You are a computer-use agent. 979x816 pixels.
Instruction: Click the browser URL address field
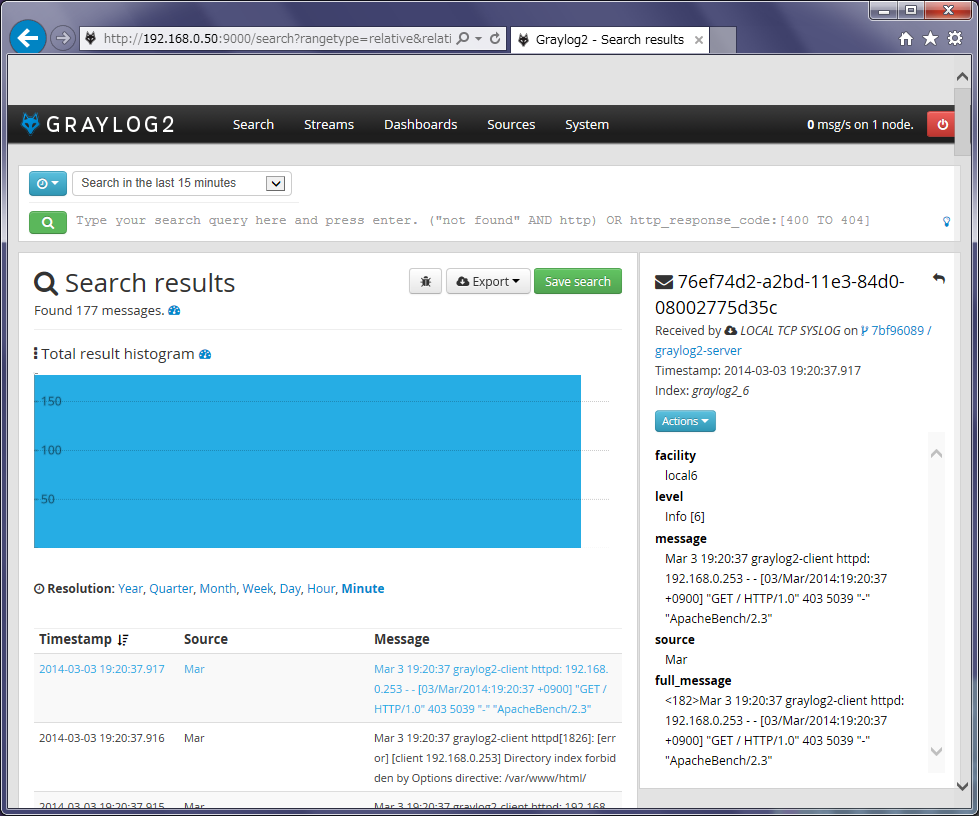[277, 39]
